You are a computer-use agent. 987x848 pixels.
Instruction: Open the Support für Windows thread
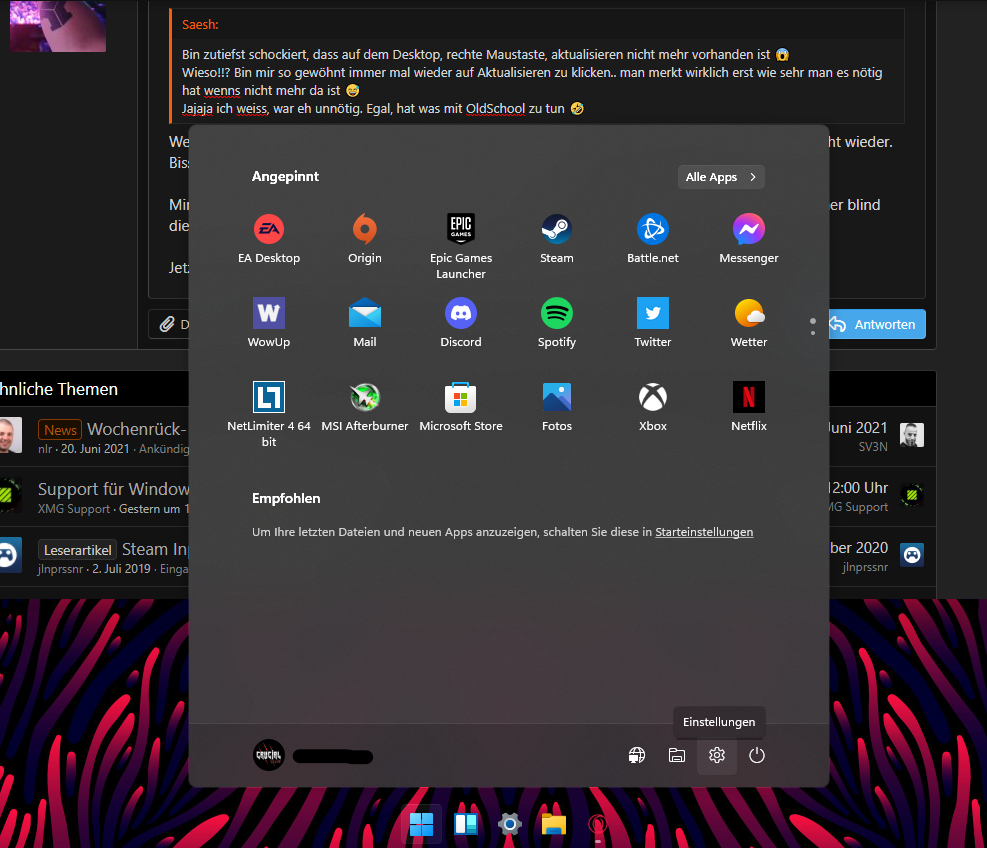coord(113,489)
